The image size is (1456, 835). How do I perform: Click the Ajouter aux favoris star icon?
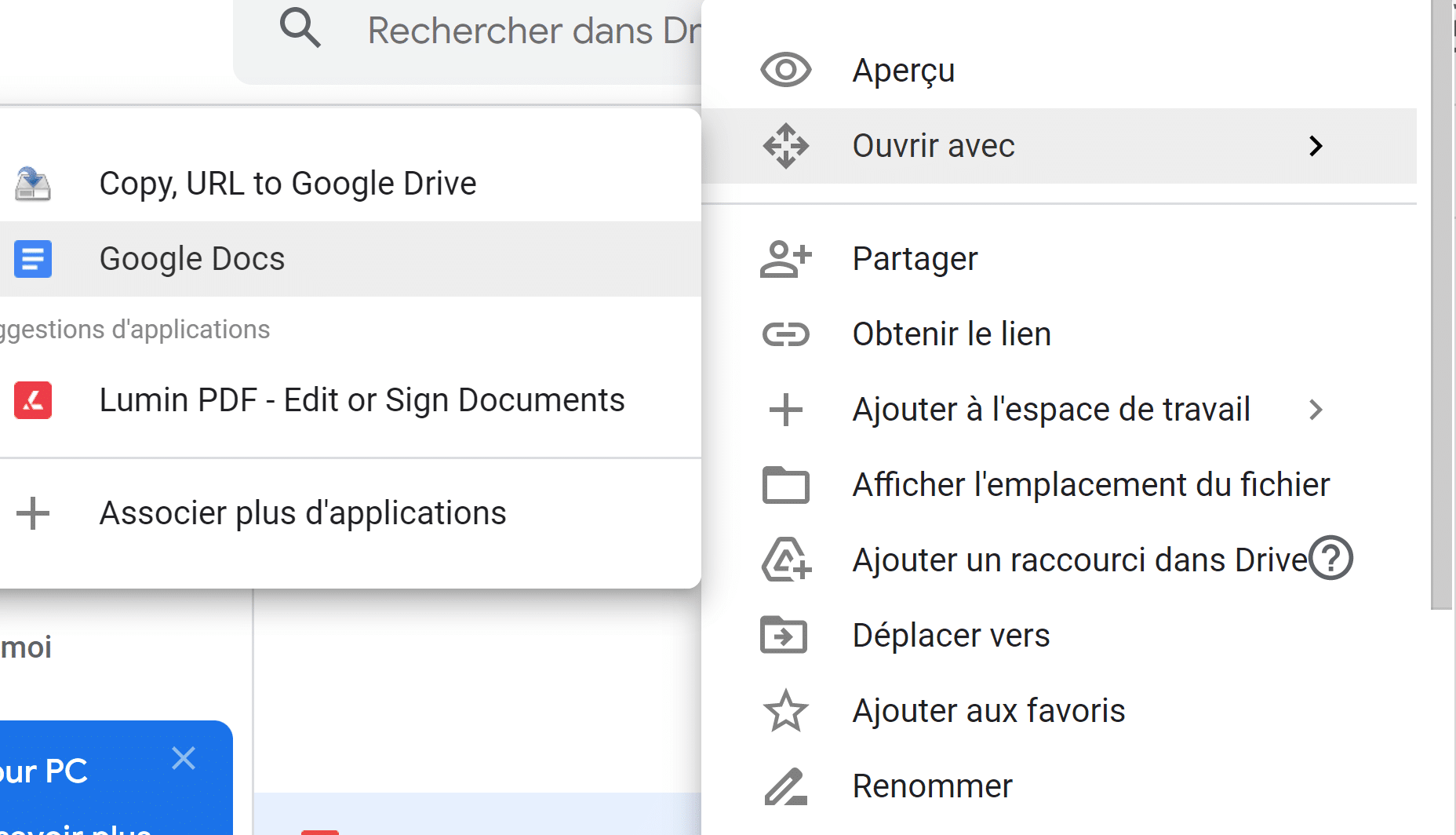click(785, 710)
